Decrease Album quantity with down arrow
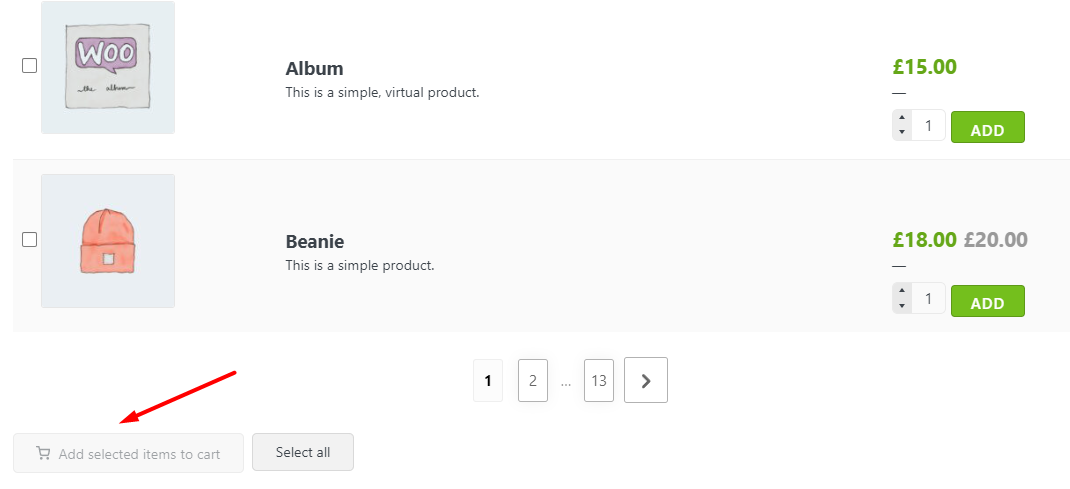 click(902, 133)
